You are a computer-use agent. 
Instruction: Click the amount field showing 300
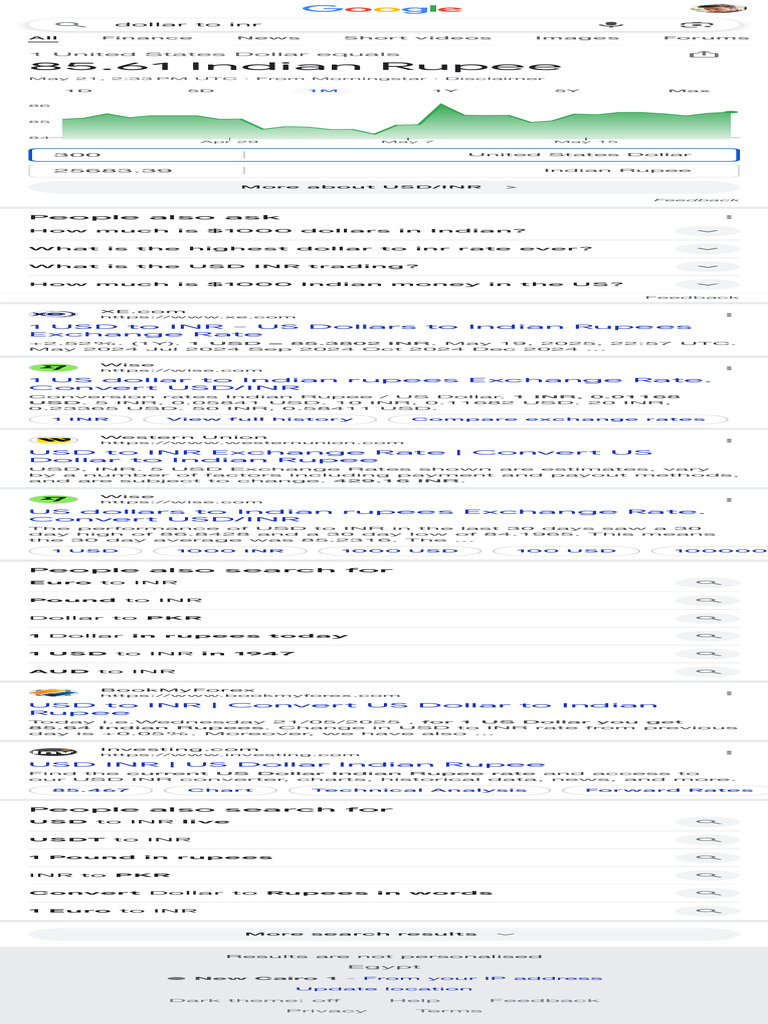[137, 155]
